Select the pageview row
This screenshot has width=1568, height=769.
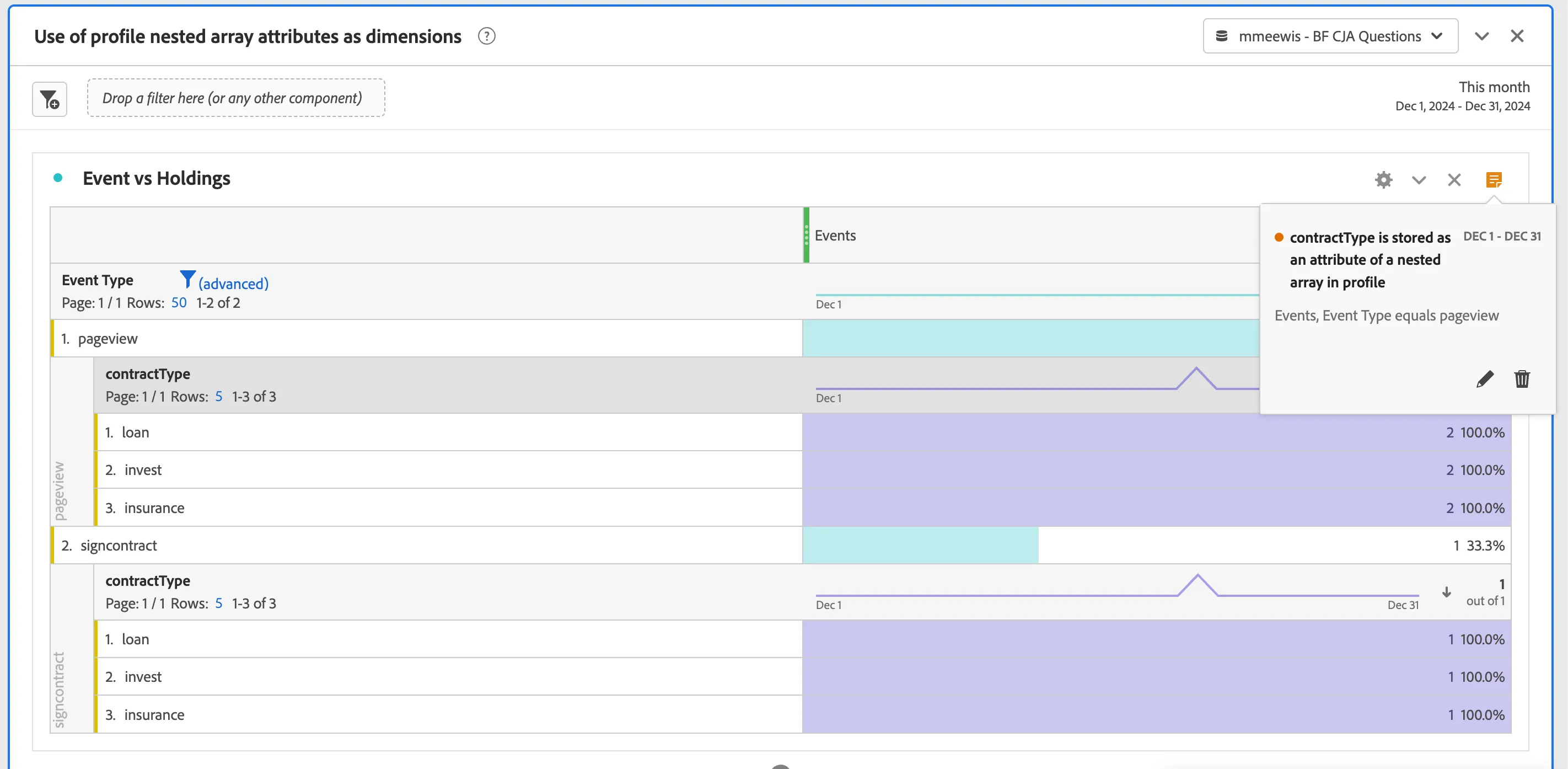tap(426, 338)
